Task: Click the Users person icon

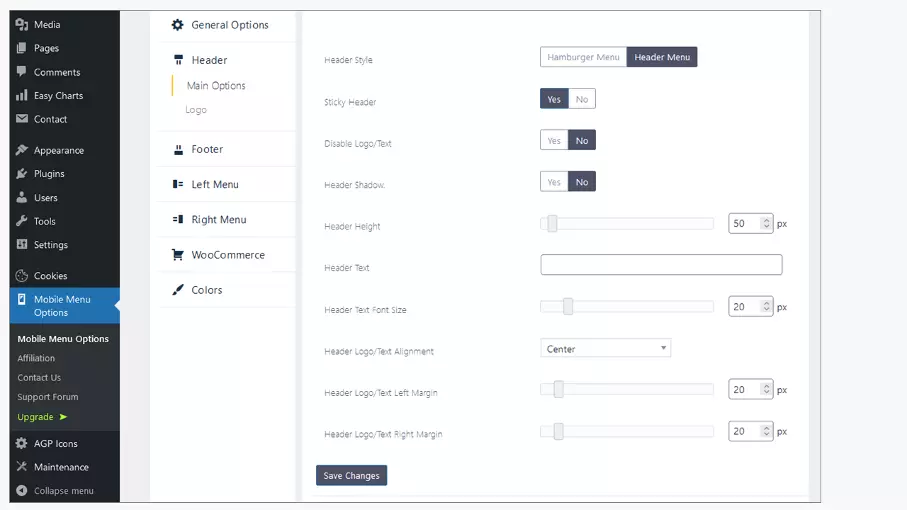Action: (22, 197)
